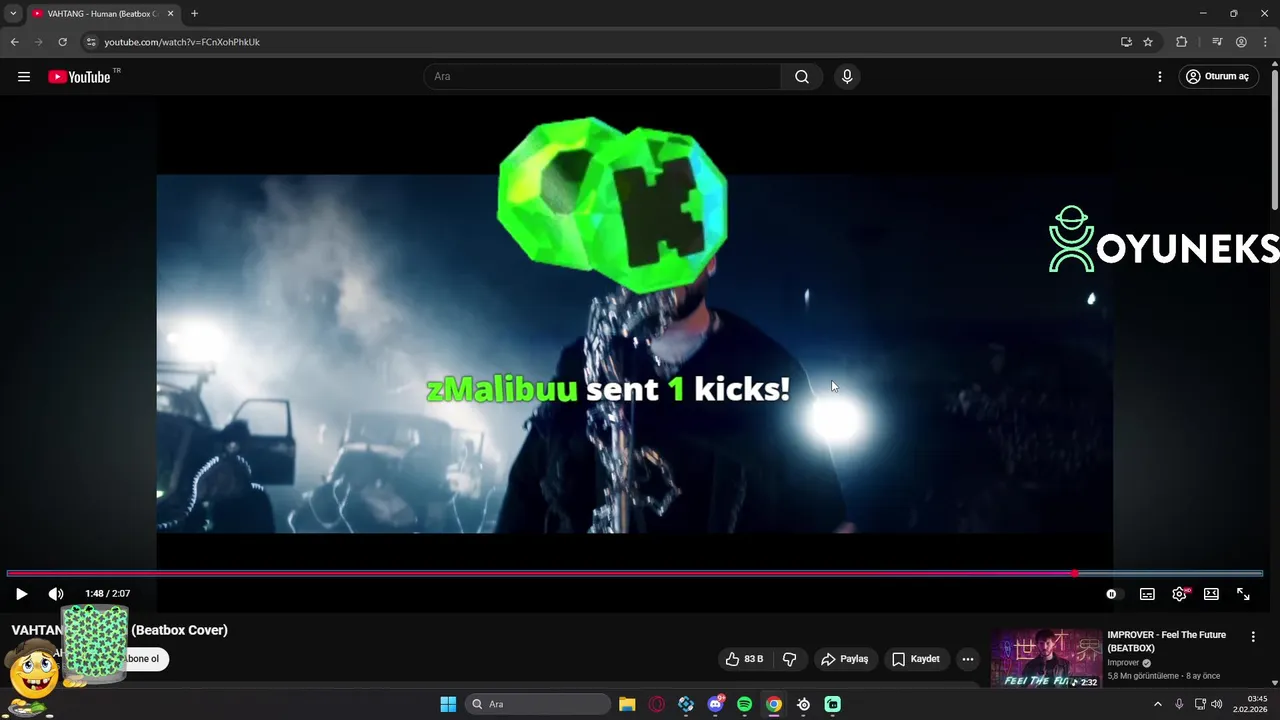Viewport: 1280px width, 720px height.
Task: Open options menu for IMPROVER suggested video
Action: click(1253, 637)
